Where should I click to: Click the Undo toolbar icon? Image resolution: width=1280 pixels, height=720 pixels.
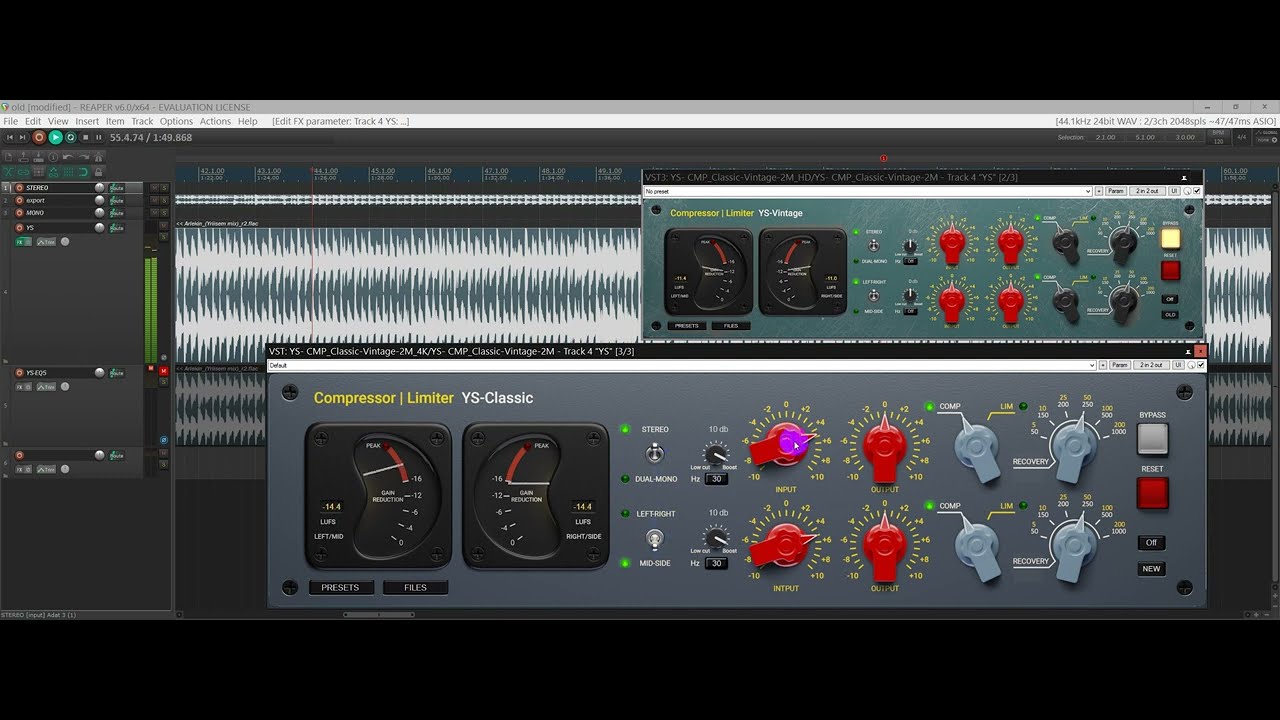68,157
